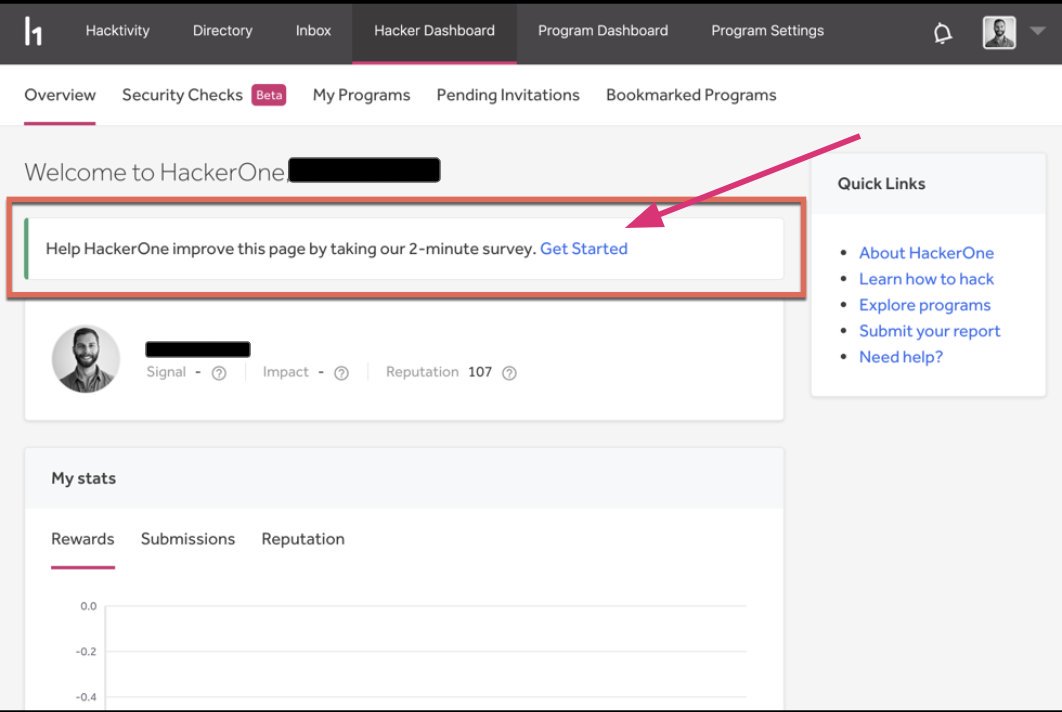Screen dimensions: 1062x712
Task: Open the Impact help question-mark icon
Action: coord(341,373)
